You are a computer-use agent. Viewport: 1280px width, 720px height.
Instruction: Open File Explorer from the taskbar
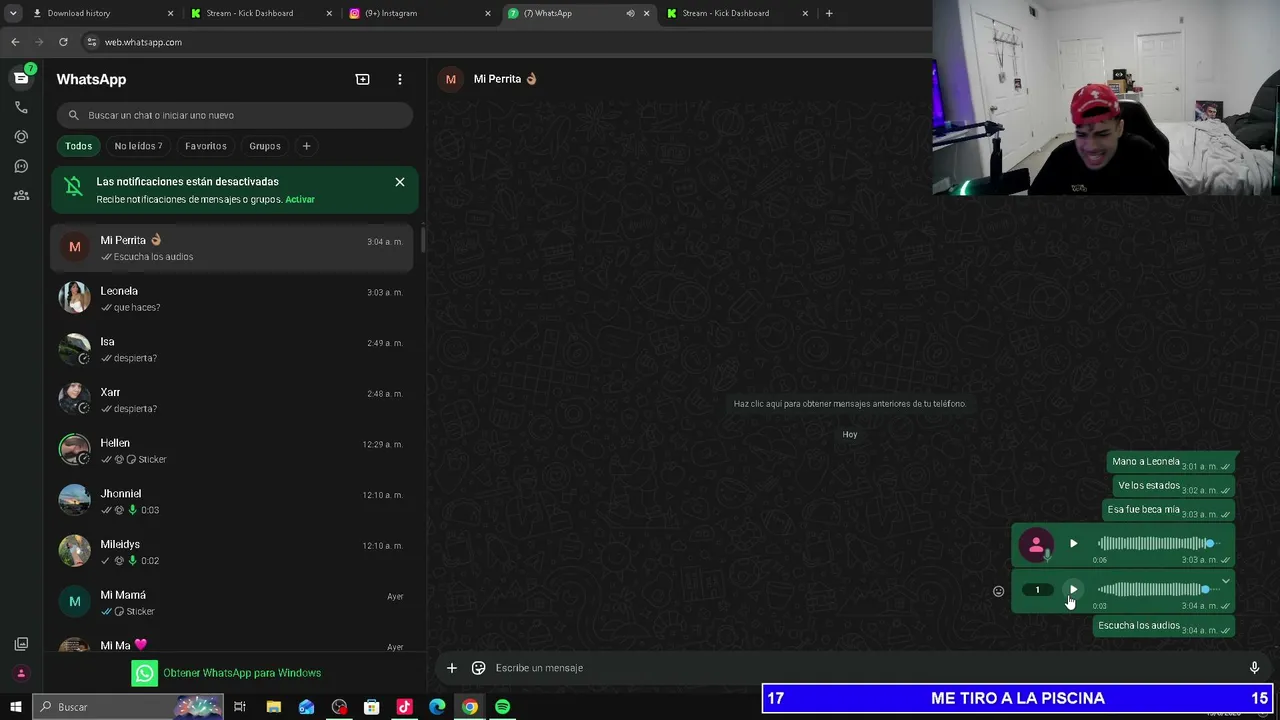tap(274, 707)
